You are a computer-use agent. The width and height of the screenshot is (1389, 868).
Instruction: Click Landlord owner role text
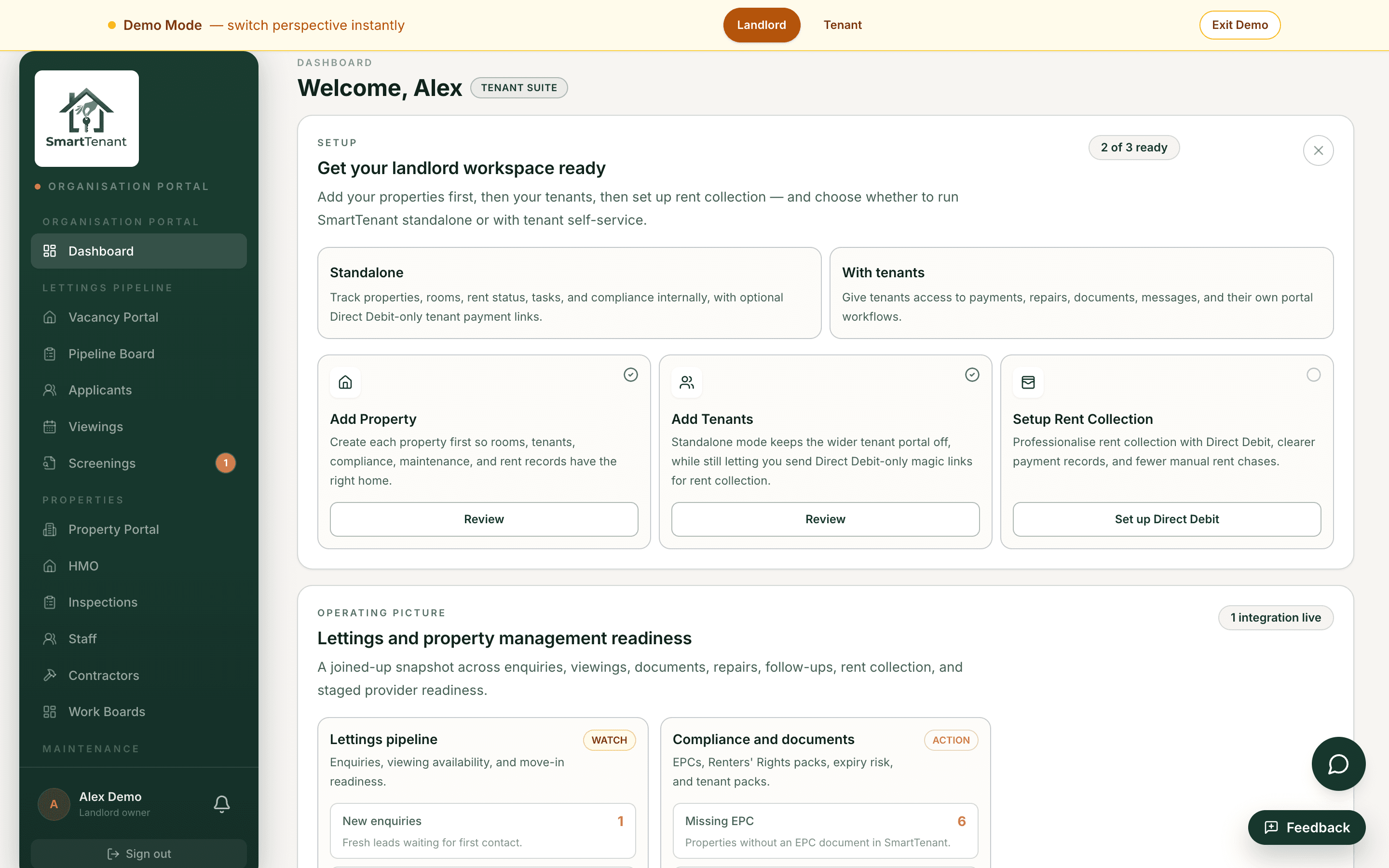coord(114,813)
